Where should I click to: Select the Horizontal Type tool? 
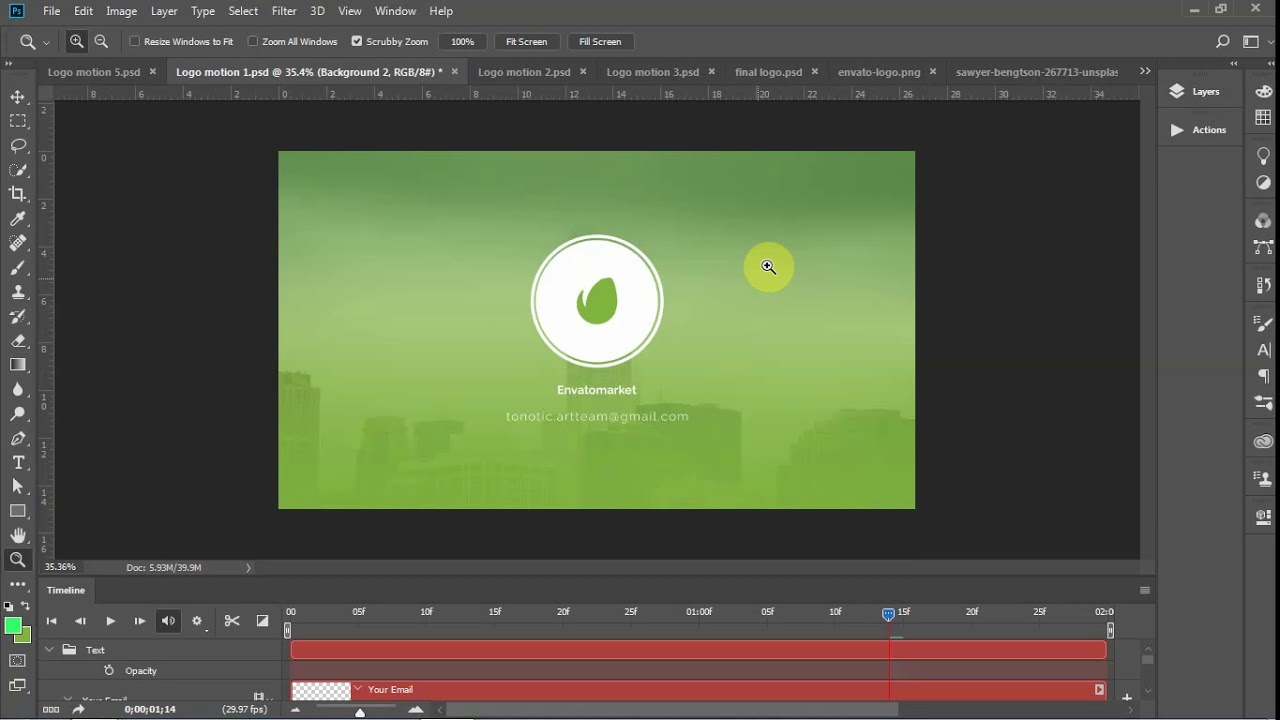[18, 462]
